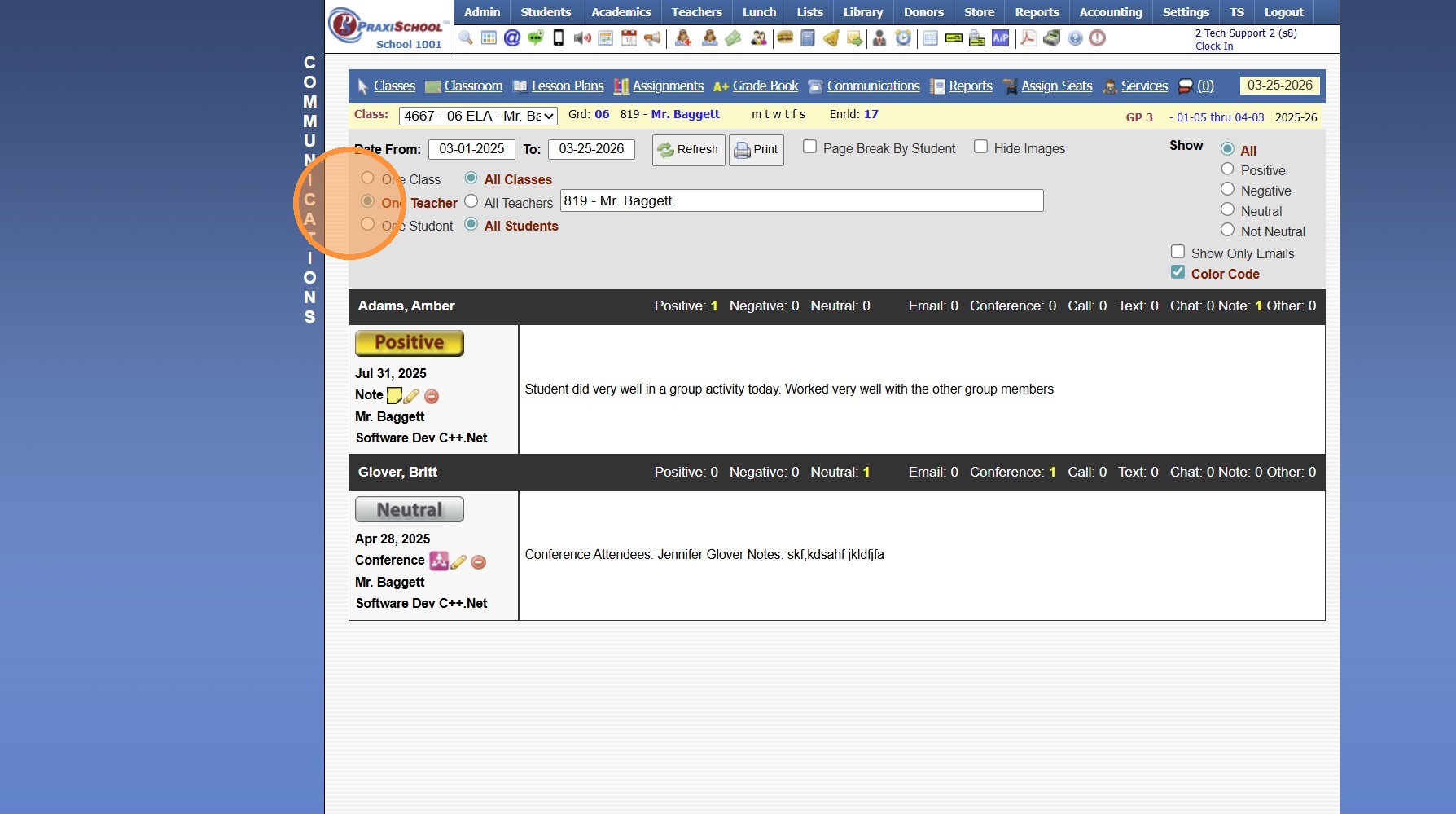Click the Print button

pos(756,150)
